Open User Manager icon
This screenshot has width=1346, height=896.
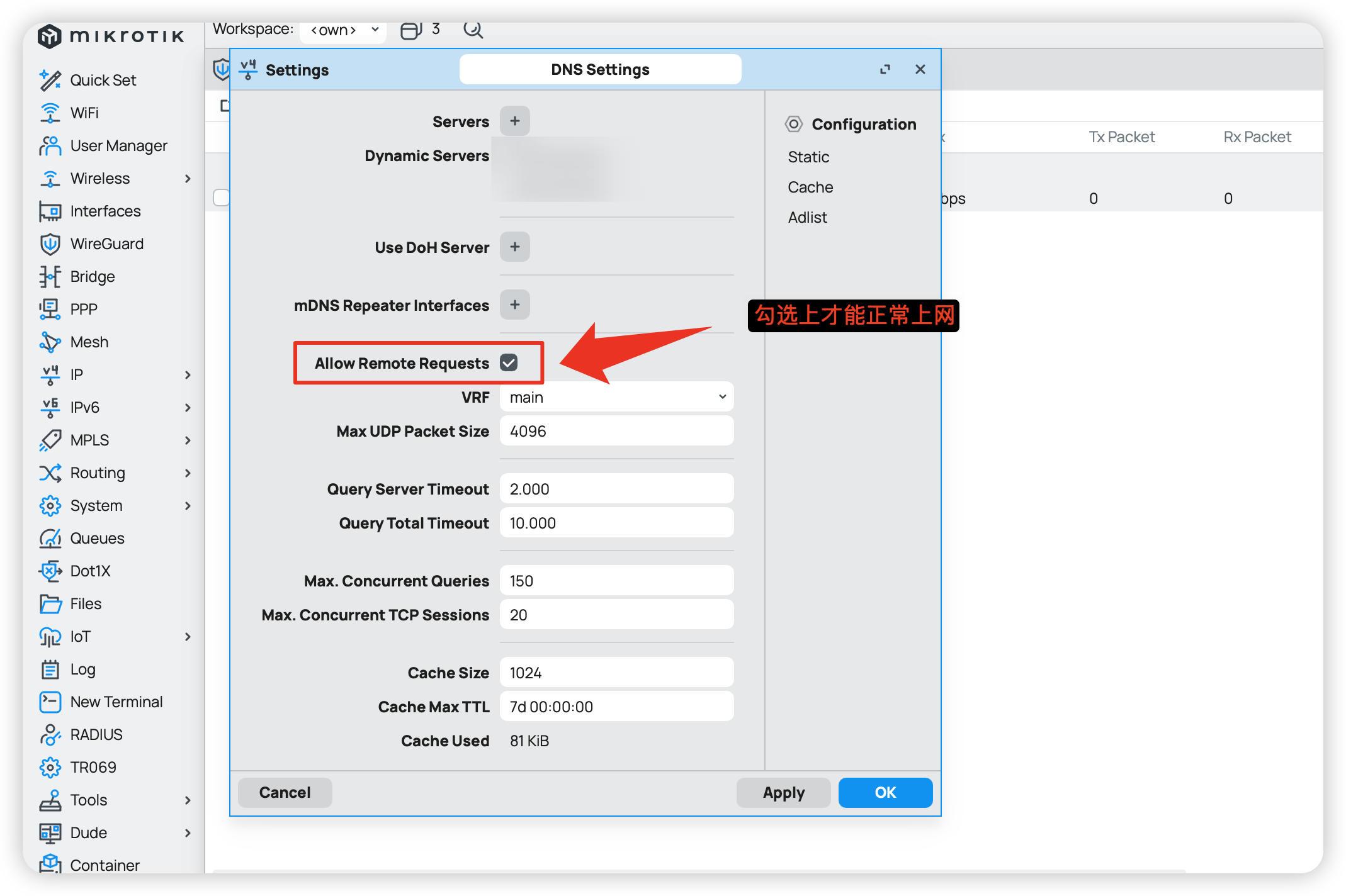click(x=50, y=145)
